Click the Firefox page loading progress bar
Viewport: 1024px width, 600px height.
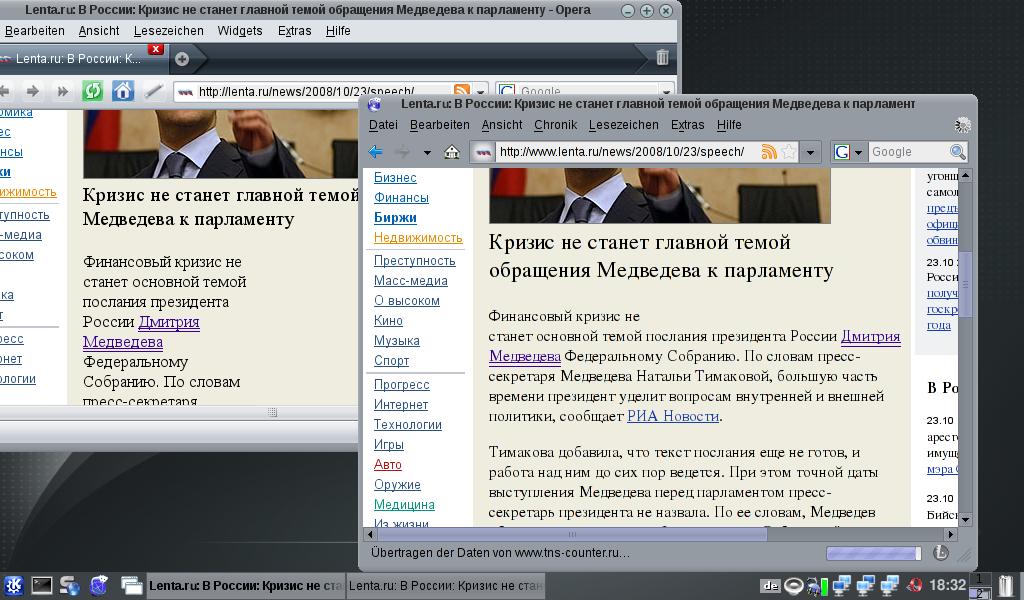(874, 554)
